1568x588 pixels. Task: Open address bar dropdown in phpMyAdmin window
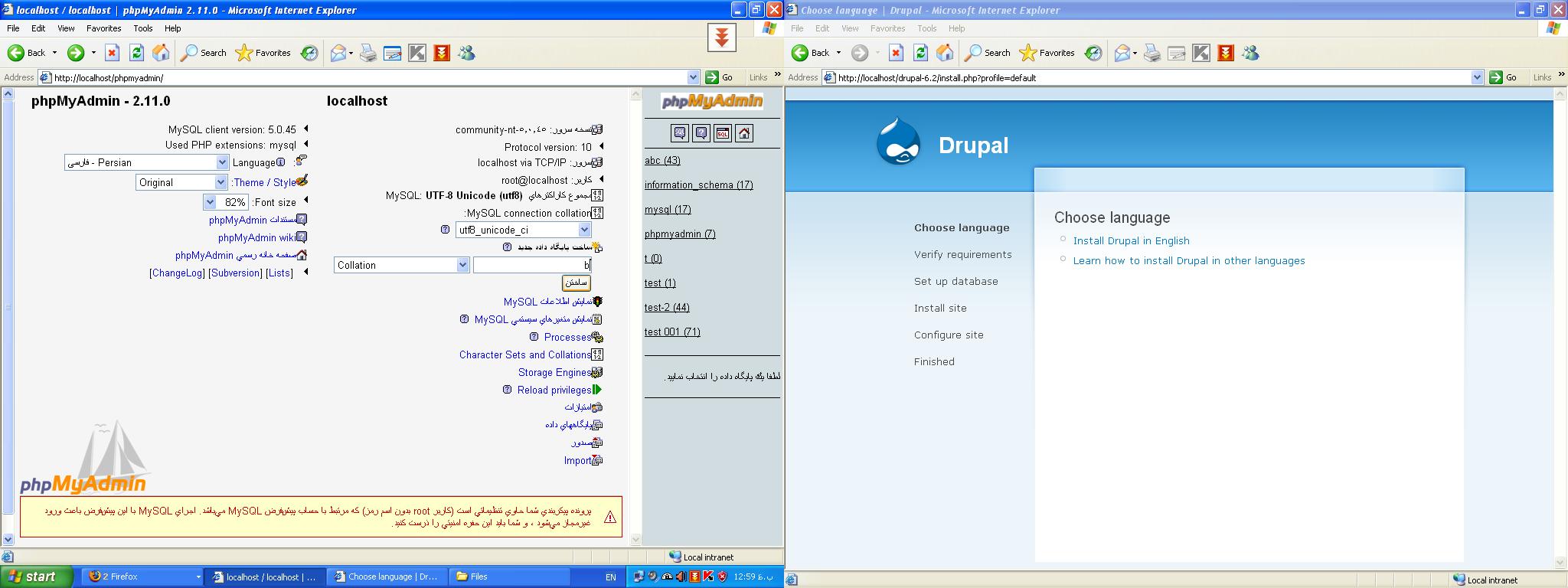click(x=693, y=77)
